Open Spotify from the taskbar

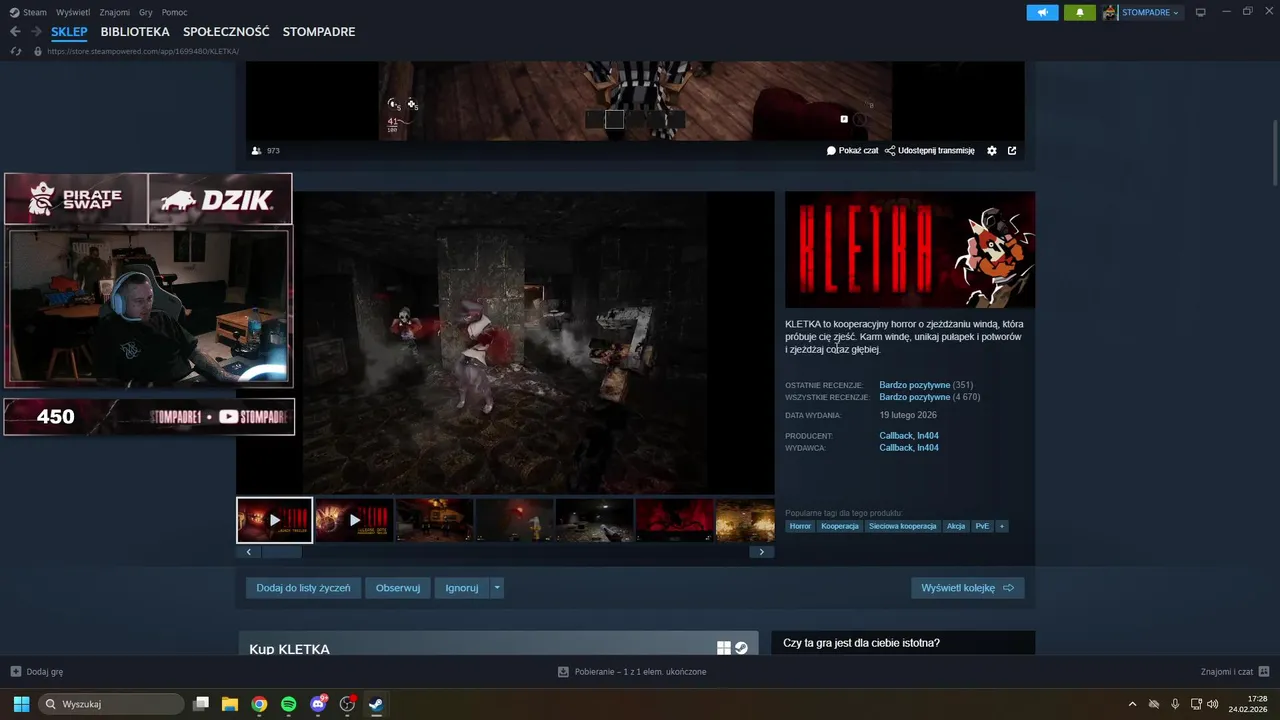[x=288, y=704]
